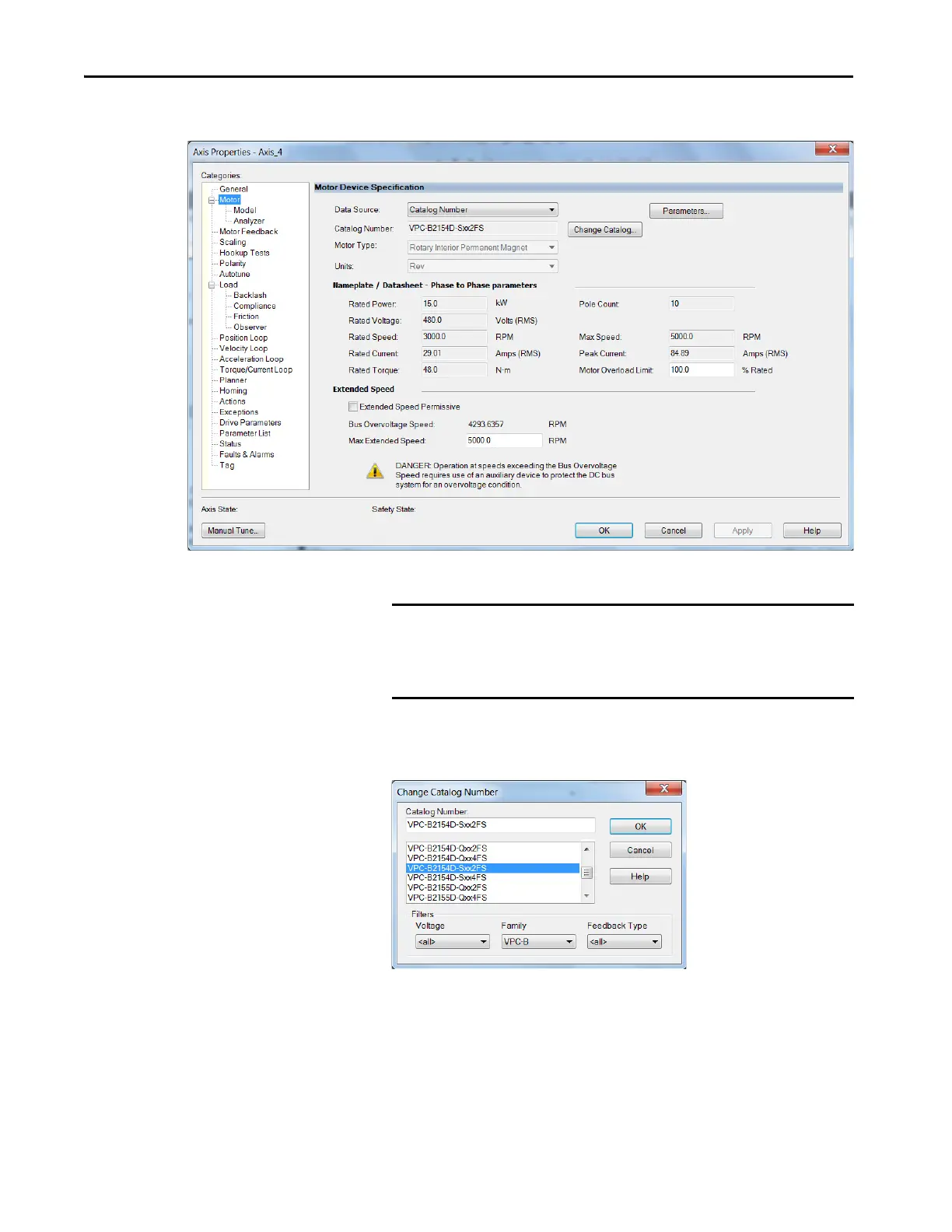Select Analyzer under Motor
This screenshot has width=952, height=1232.
[x=249, y=221]
